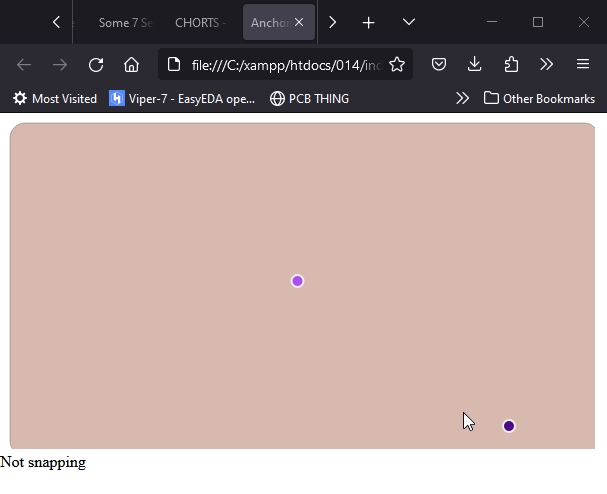The height and width of the screenshot is (494, 607).
Task: Show more bookmarks overflow chevrons
Action: 462,99
